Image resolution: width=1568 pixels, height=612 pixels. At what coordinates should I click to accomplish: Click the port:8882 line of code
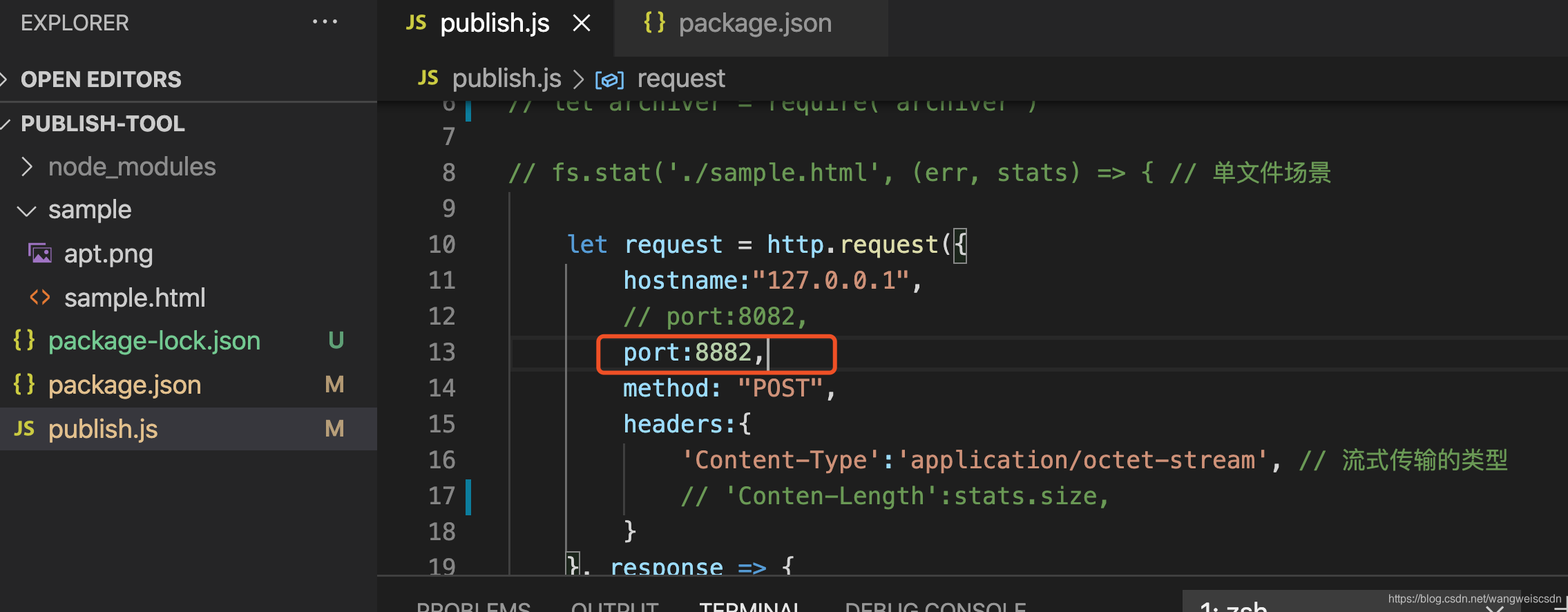pyautogui.click(x=694, y=353)
